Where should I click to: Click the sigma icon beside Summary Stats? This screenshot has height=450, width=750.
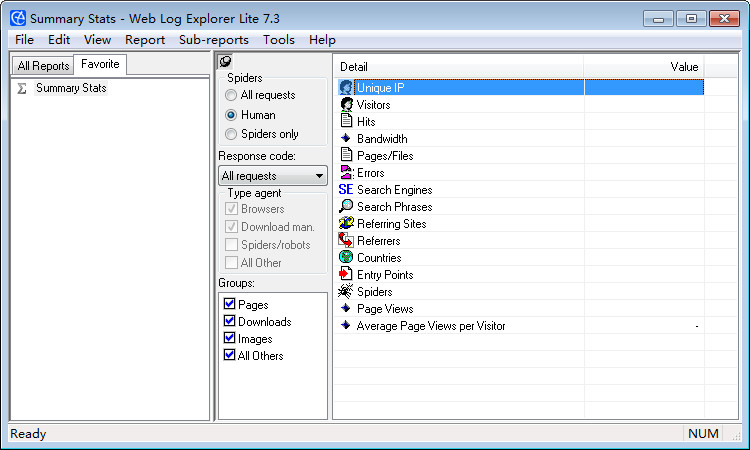coord(22,88)
